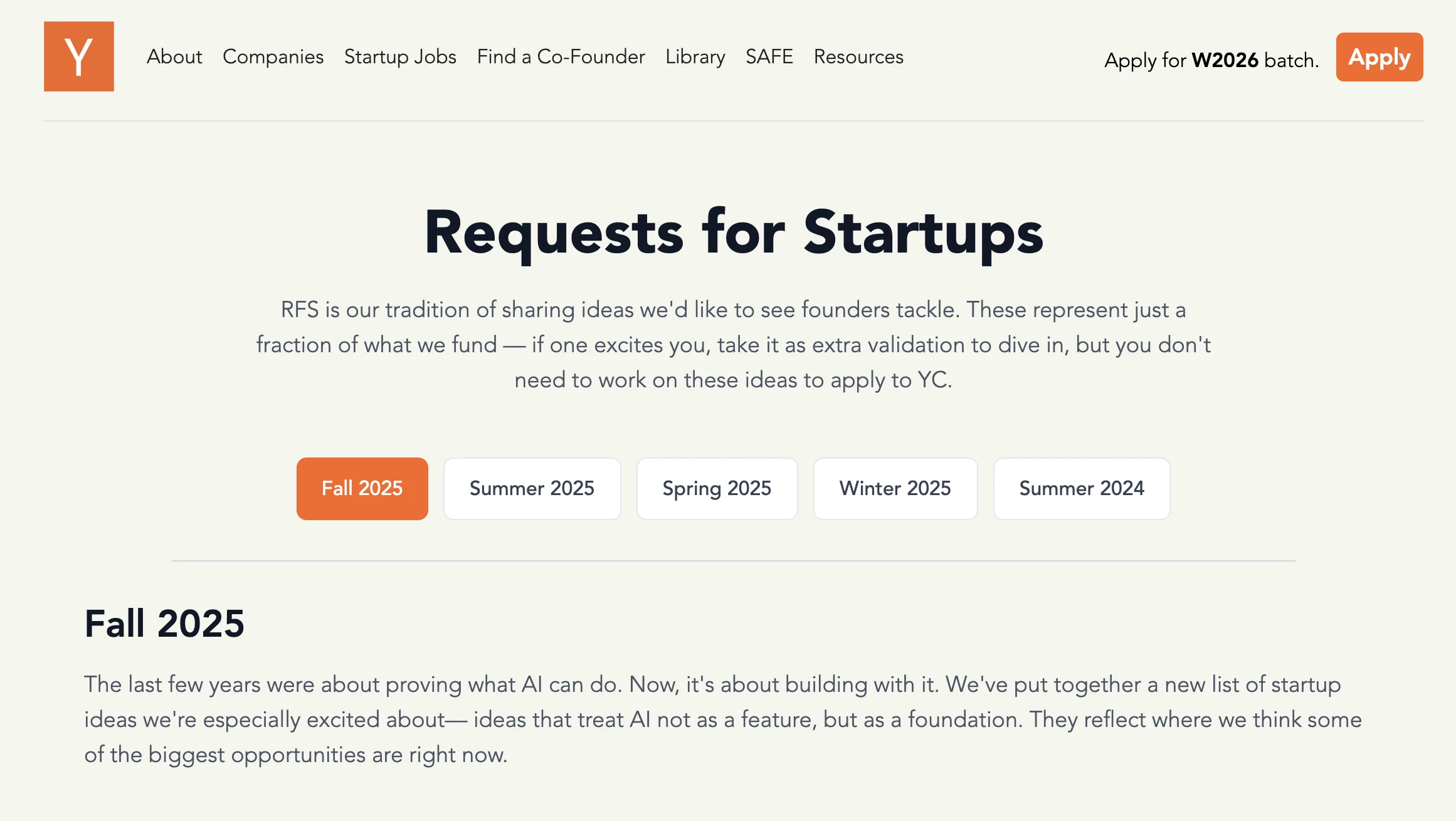This screenshot has width=1456, height=821.
Task: Click the 'Apply for' header text
Action: click(1145, 60)
